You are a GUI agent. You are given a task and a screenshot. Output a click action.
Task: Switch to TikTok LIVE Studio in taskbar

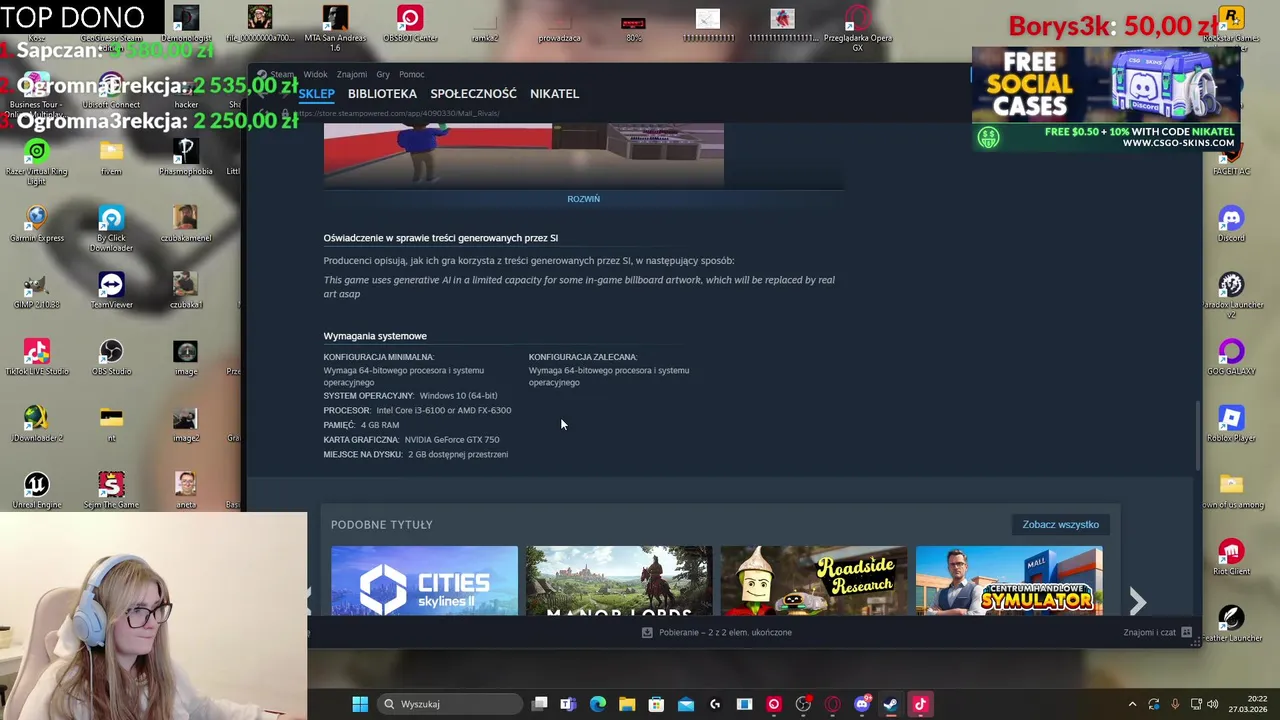[920, 704]
